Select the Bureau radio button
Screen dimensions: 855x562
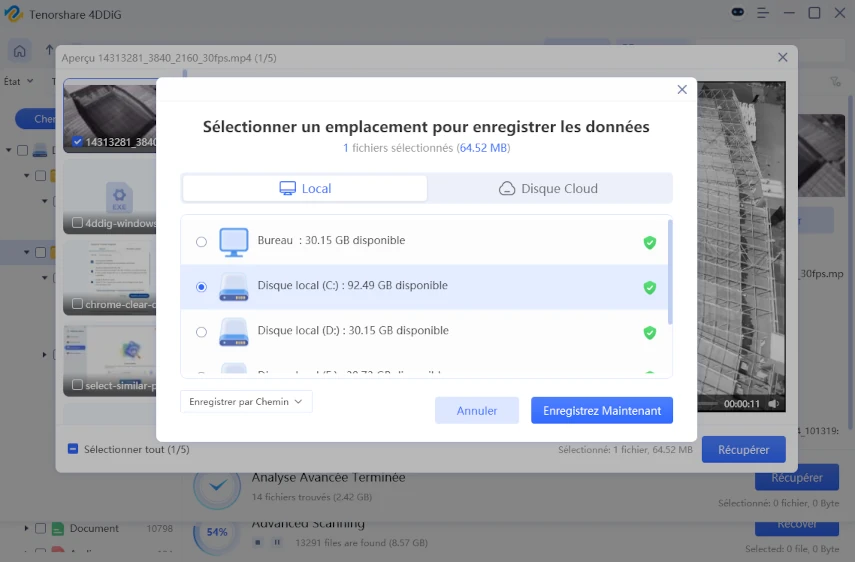pos(201,241)
